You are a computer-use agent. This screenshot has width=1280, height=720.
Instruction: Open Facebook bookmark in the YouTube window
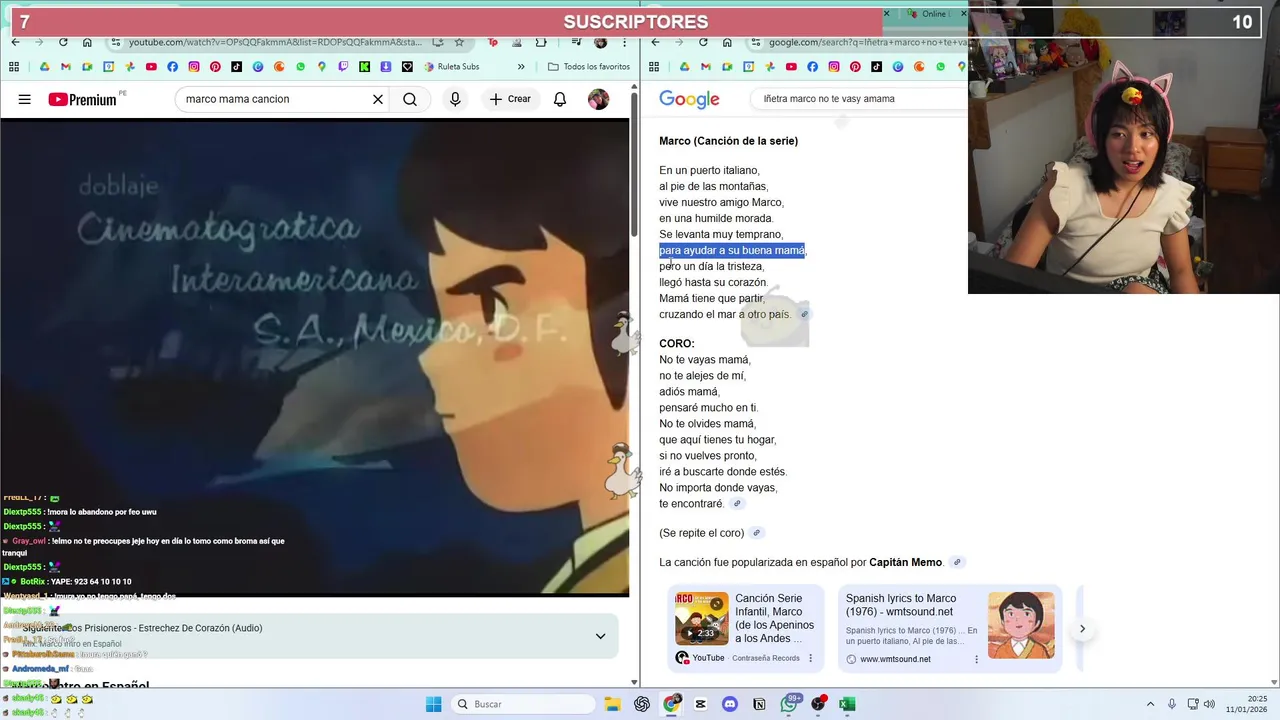(x=172, y=67)
